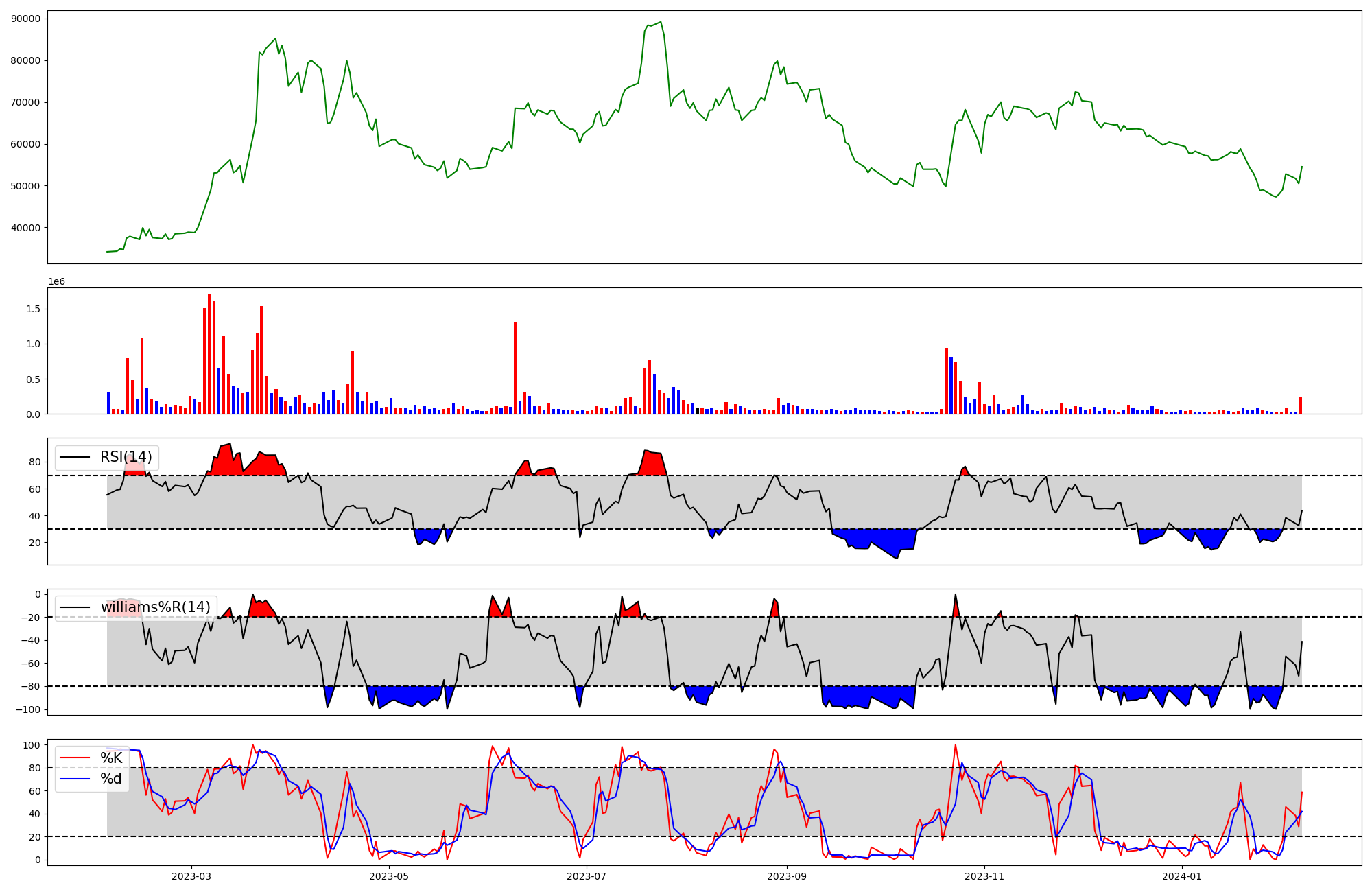Click the williams%R(14) legend label
This screenshot has width=1372, height=892.
click(x=156, y=607)
